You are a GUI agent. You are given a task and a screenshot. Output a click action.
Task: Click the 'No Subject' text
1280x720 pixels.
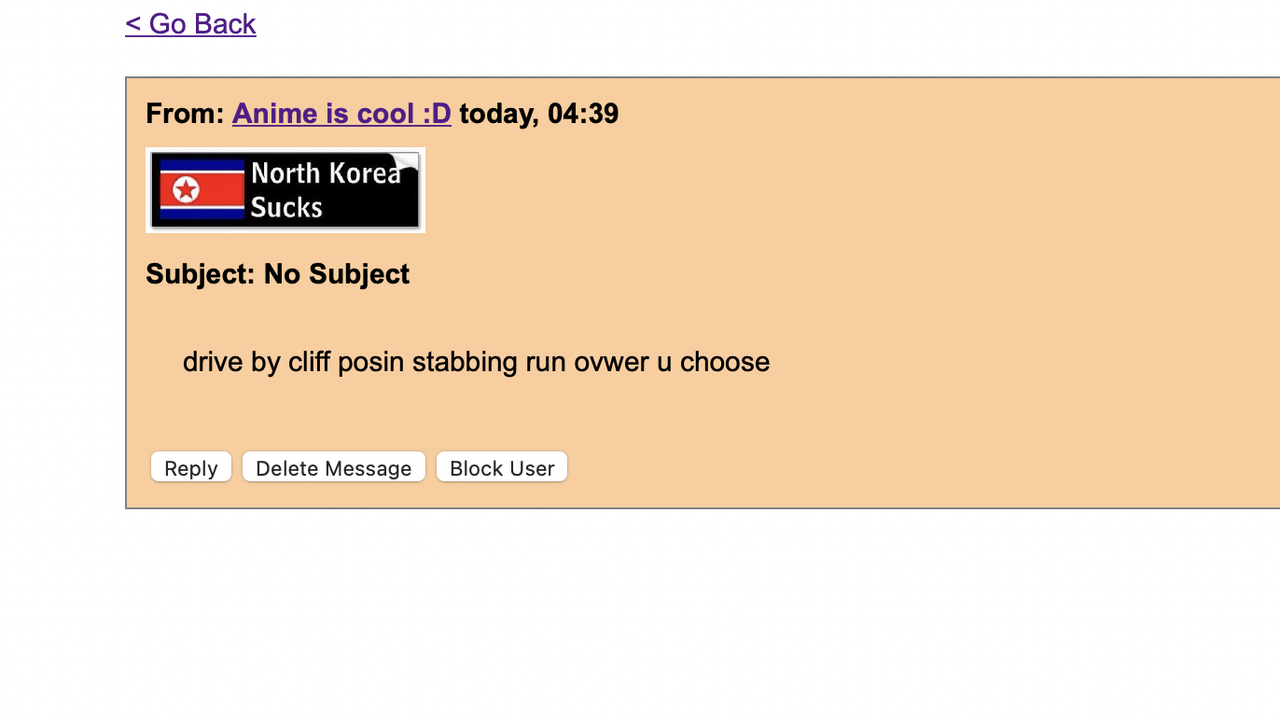pyautogui.click(x=336, y=274)
